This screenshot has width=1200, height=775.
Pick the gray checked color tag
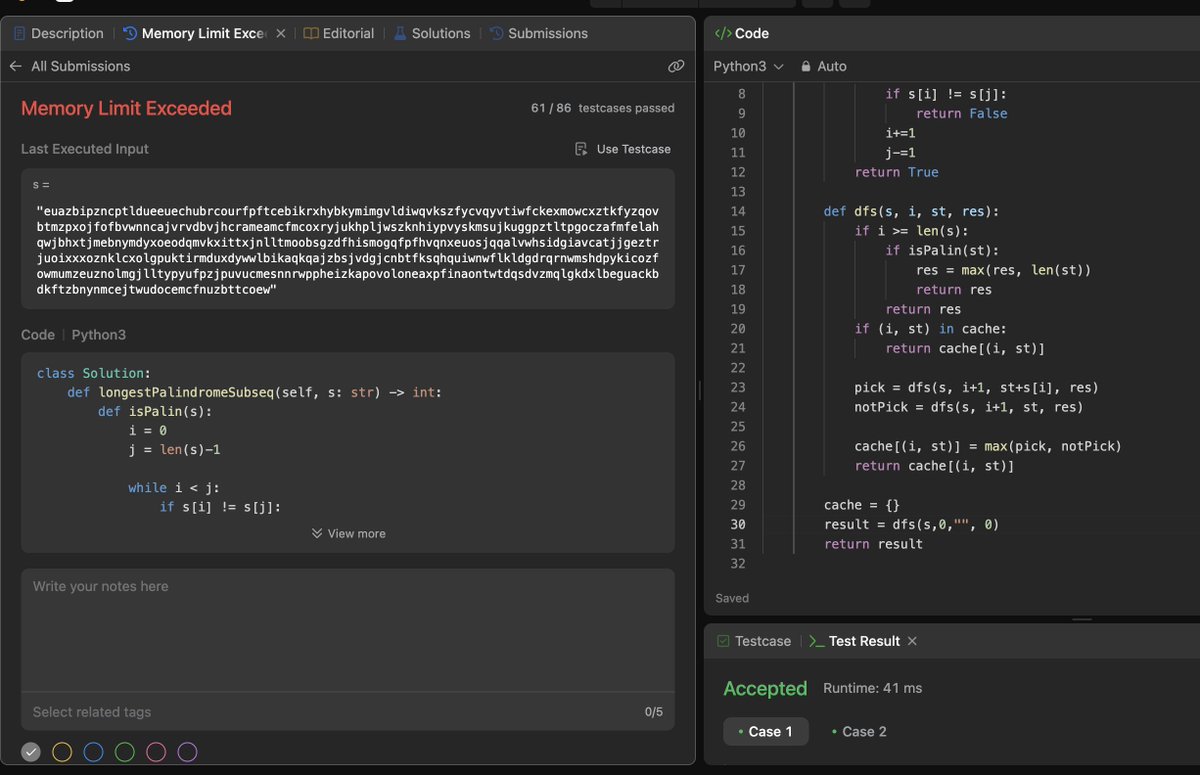click(x=31, y=752)
